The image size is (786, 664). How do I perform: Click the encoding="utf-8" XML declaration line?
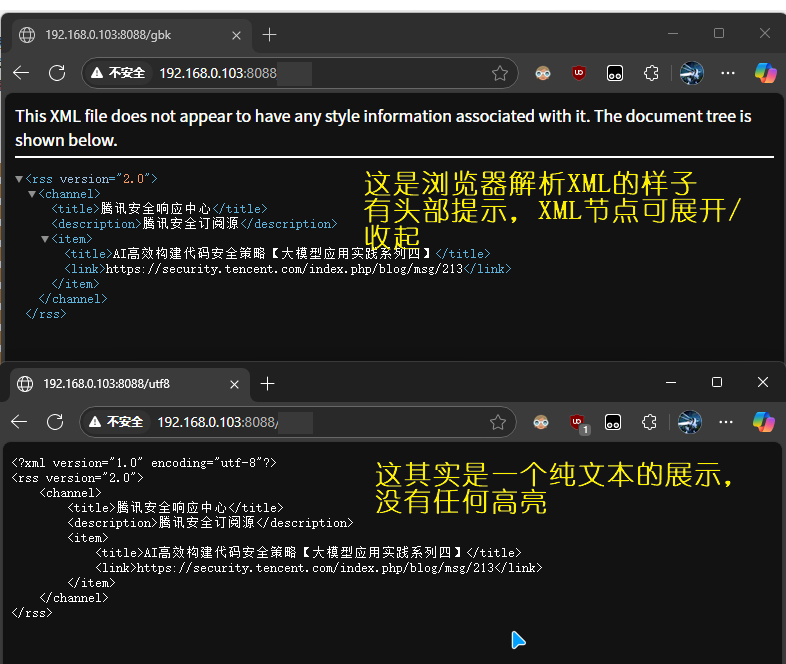(144, 463)
